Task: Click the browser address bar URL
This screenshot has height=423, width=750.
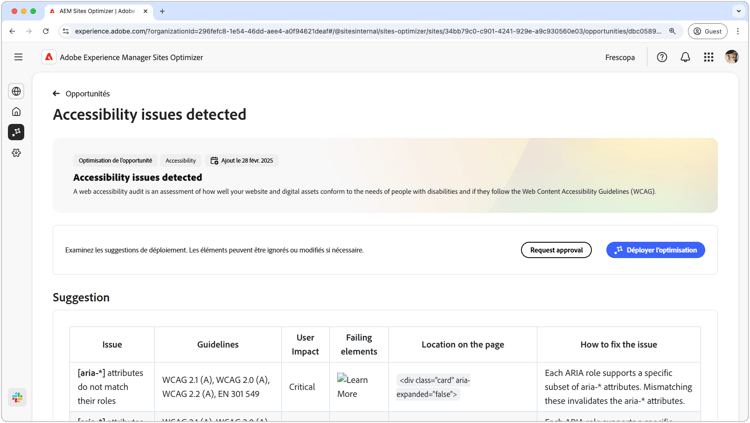Action: click(367, 31)
